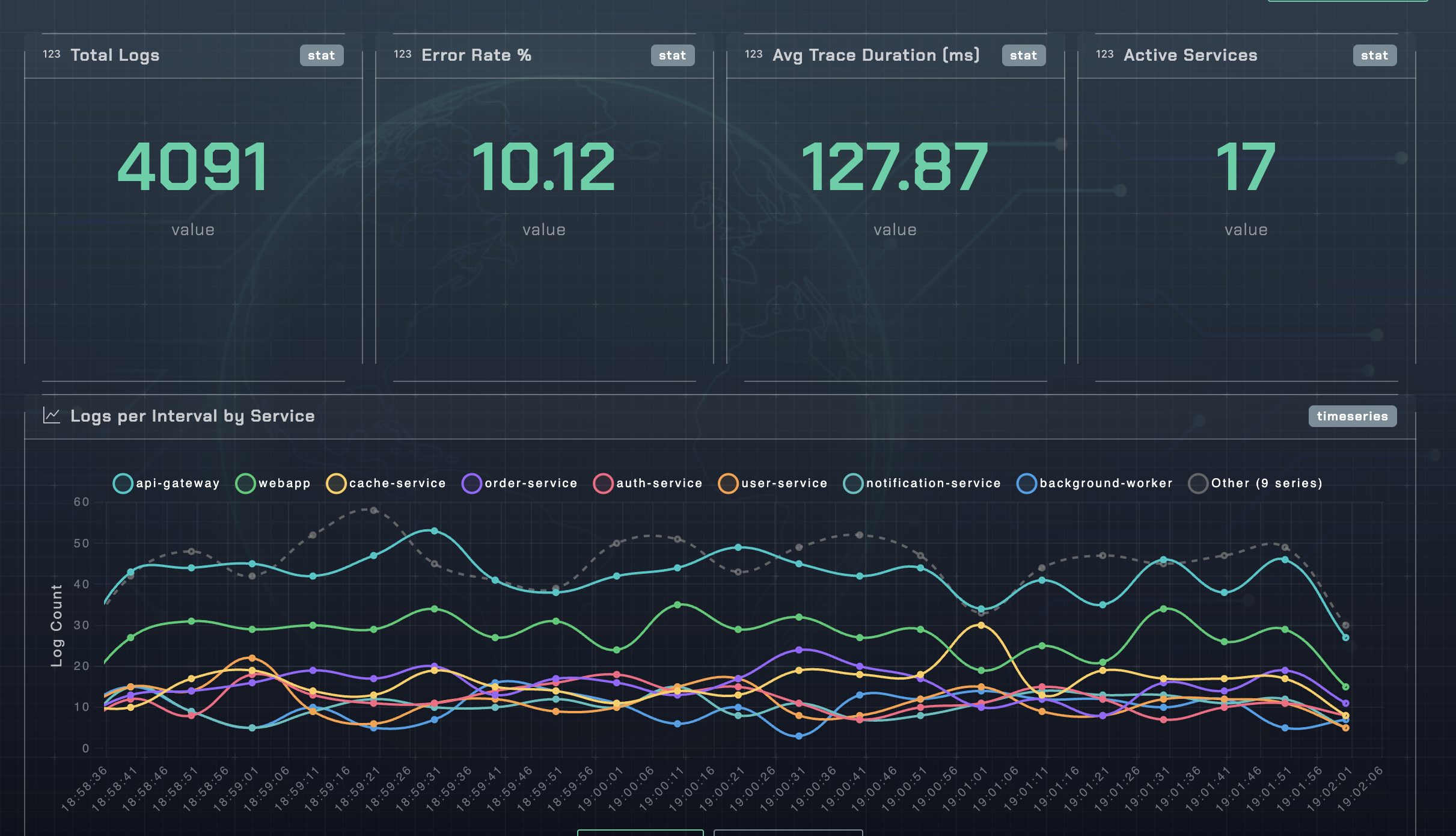1456x836 pixels.
Task: Click the stat badge on the Total Logs panel
Action: coord(322,55)
